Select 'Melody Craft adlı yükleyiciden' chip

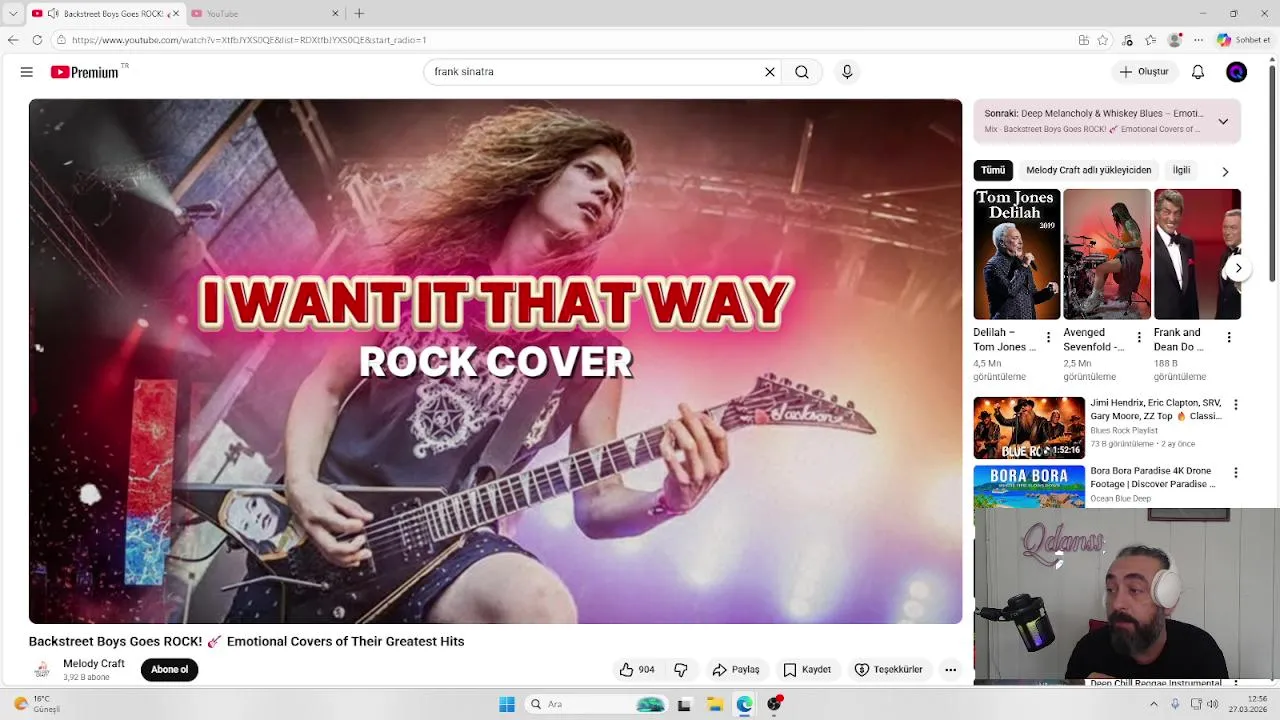(x=1089, y=170)
